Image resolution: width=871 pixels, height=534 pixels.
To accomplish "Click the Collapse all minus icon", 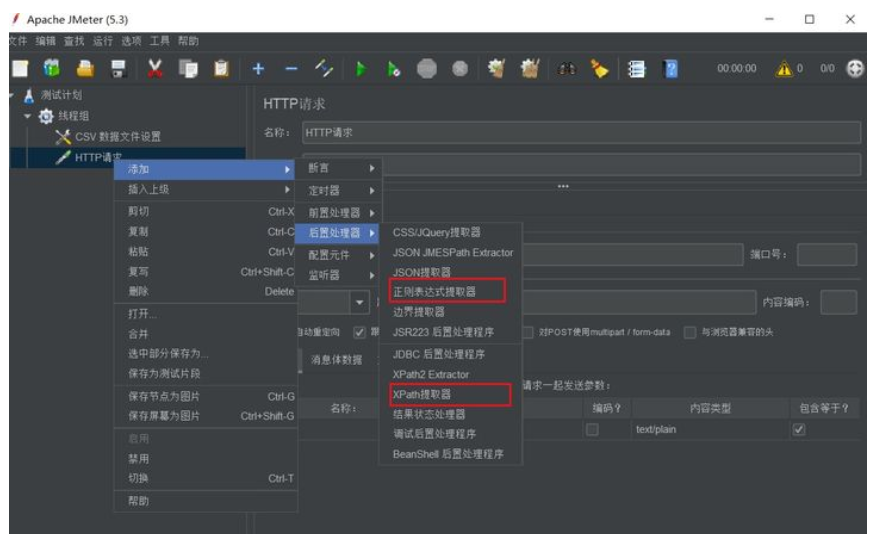I will coord(291,69).
